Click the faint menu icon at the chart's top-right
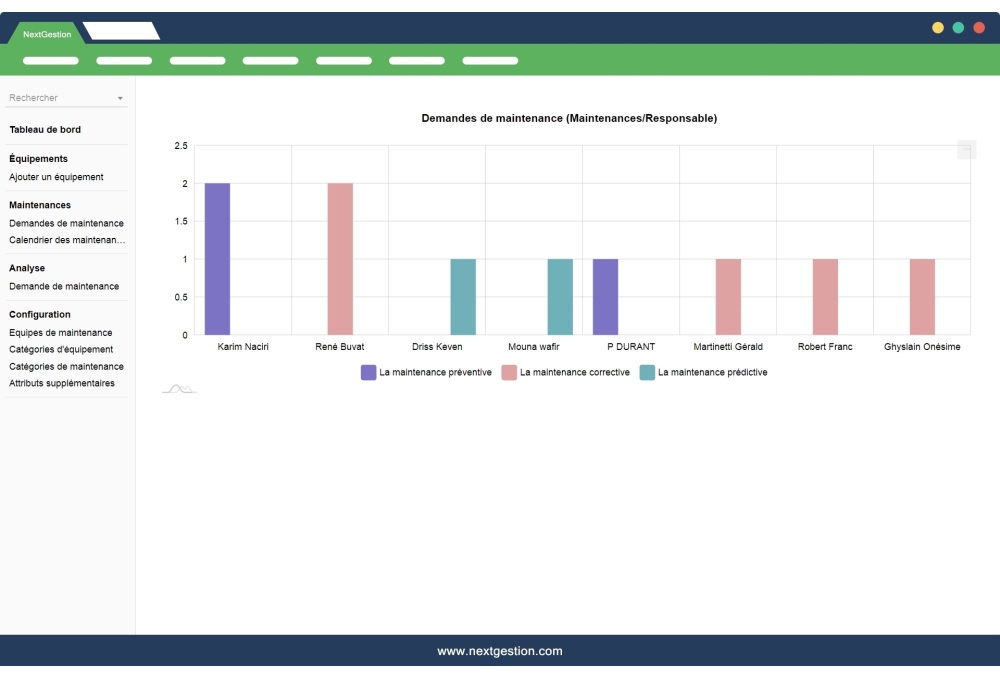Viewport: 1000px width, 679px height. point(966,150)
